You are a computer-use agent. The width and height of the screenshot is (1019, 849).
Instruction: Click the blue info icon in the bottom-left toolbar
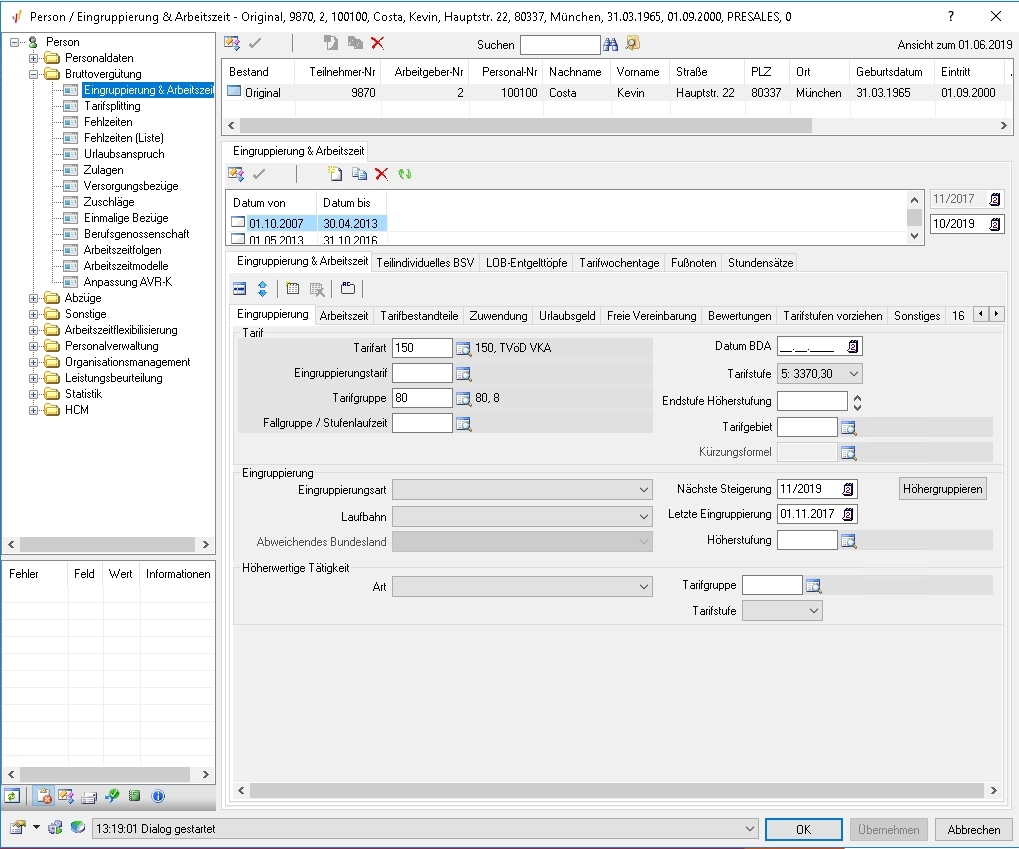(158, 796)
